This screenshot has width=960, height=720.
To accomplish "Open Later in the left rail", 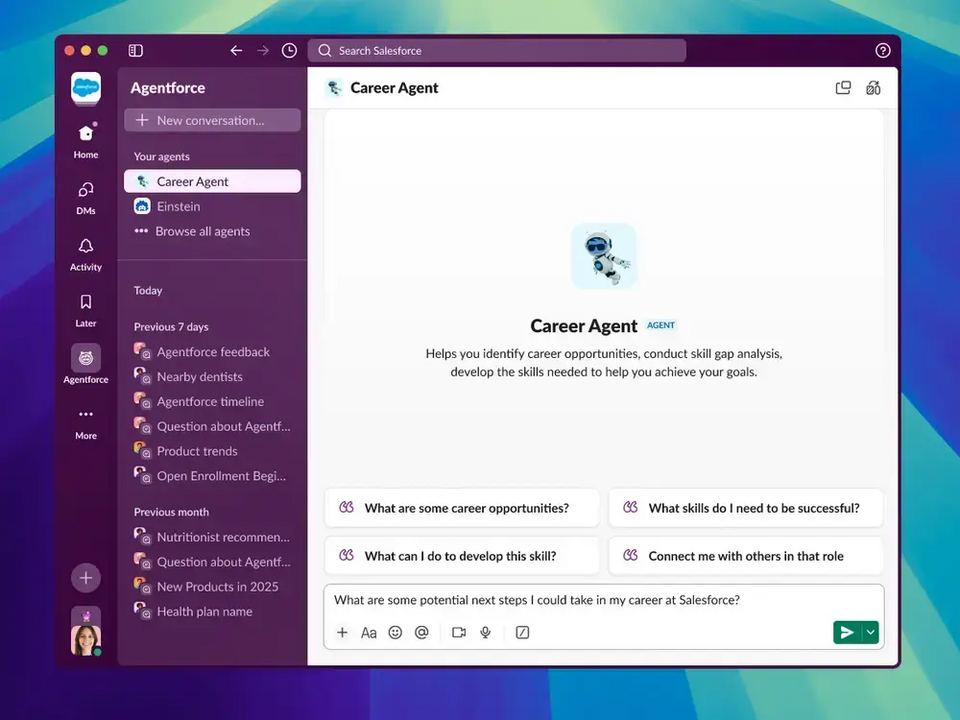I will point(86,310).
